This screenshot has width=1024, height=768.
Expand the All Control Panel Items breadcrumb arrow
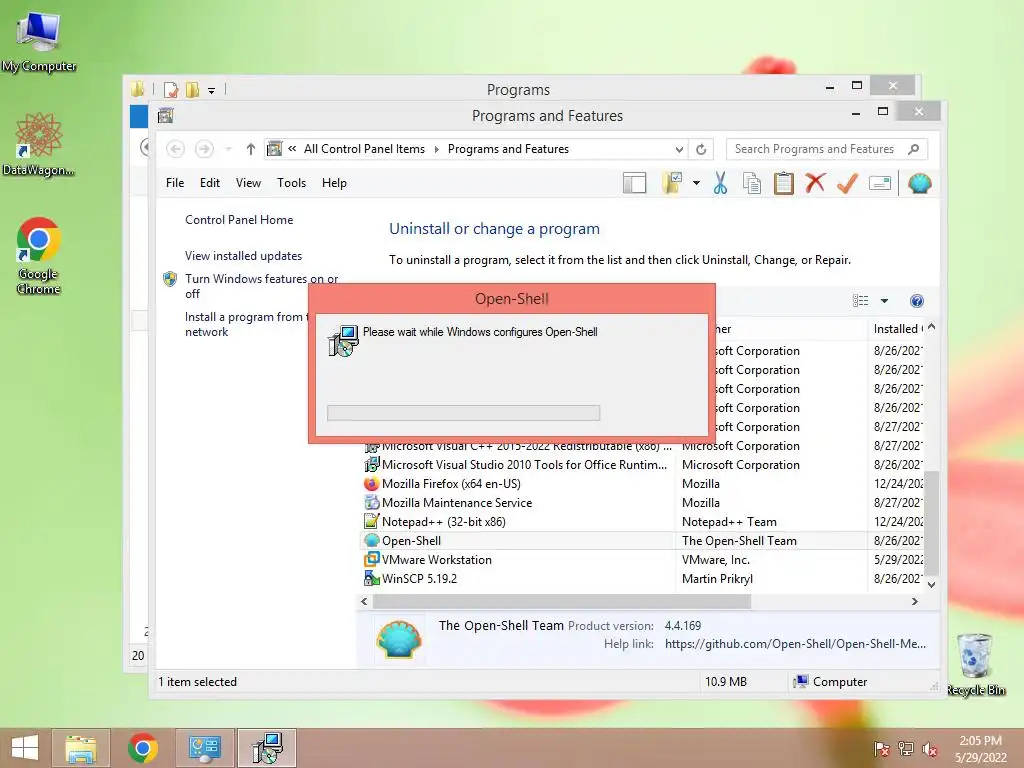[x=437, y=150]
